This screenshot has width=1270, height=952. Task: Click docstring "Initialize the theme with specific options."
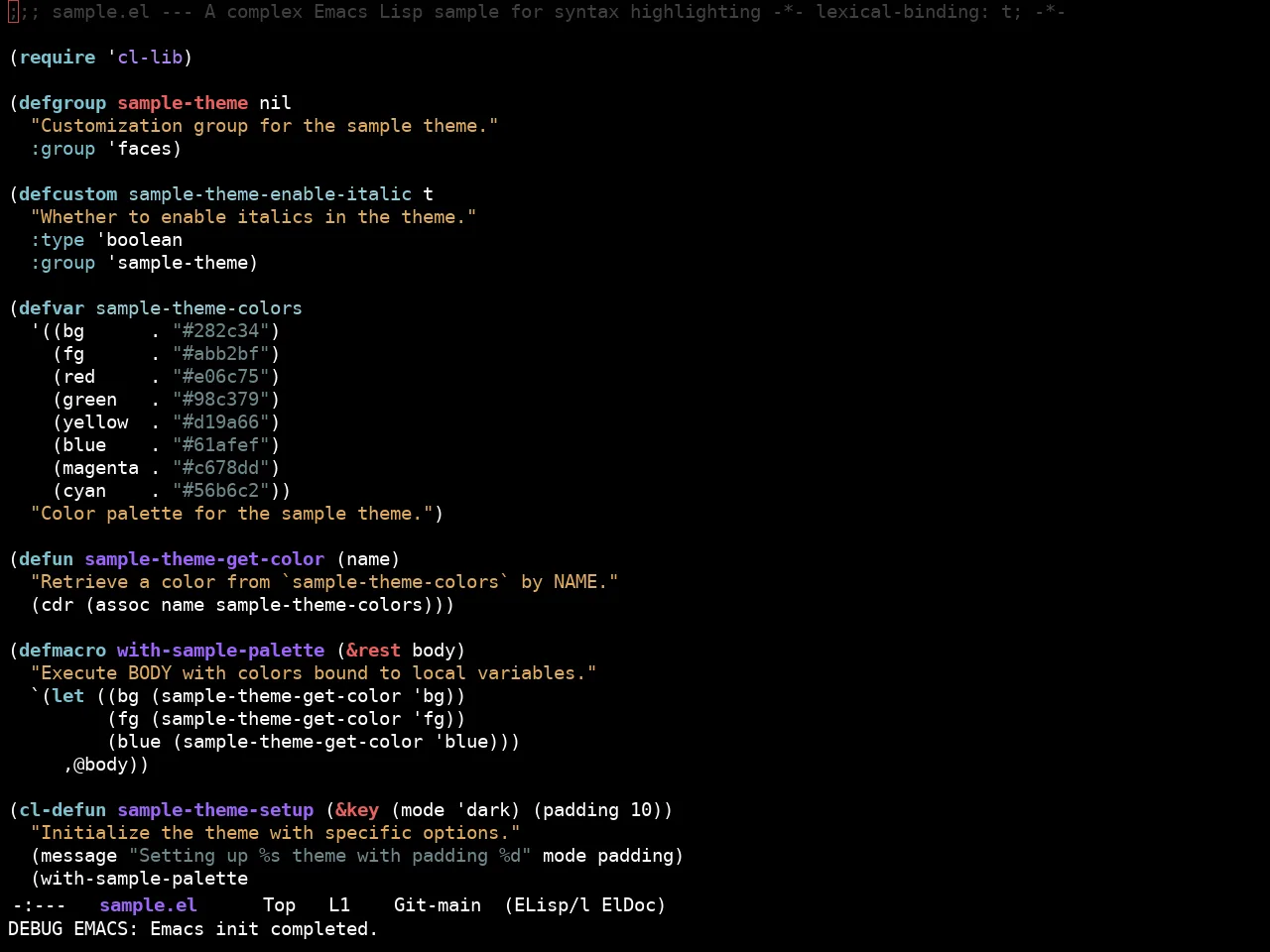pyautogui.click(x=276, y=833)
